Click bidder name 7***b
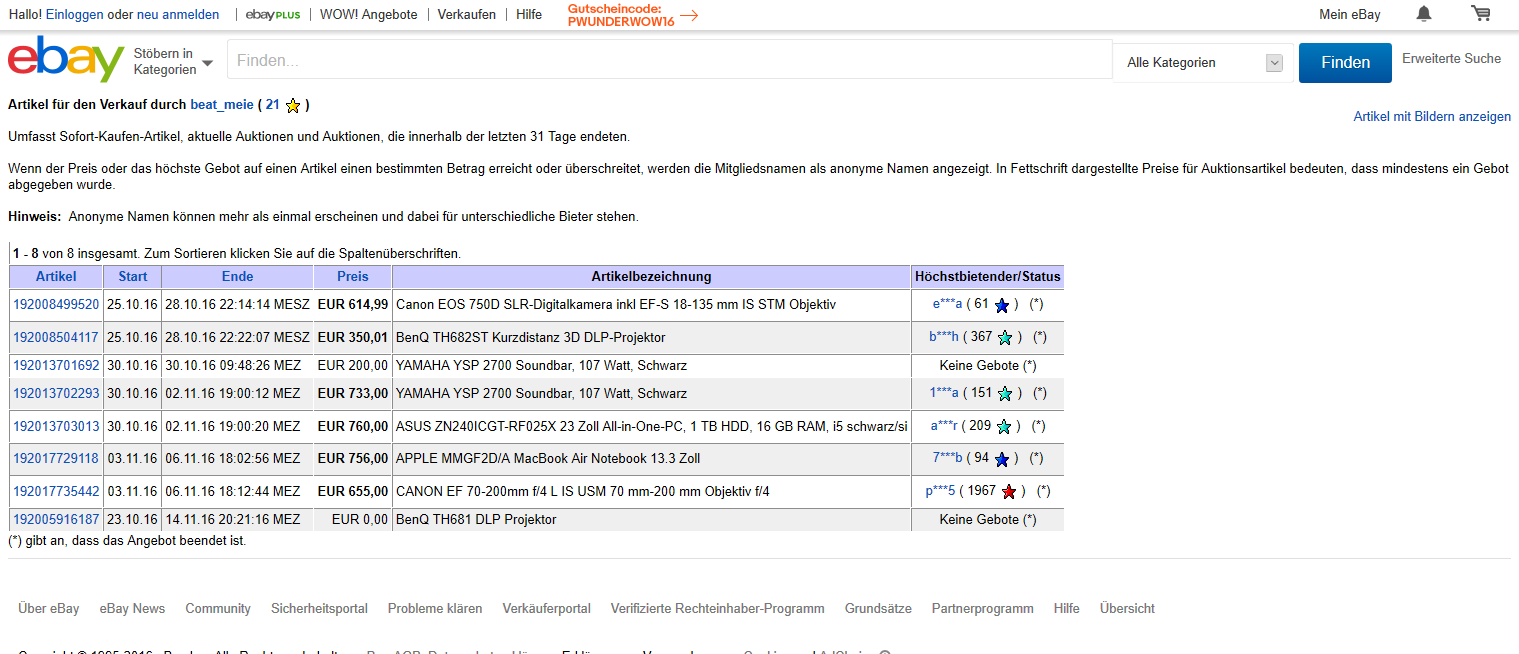Image resolution: width=1519 pixels, height=654 pixels. point(947,458)
